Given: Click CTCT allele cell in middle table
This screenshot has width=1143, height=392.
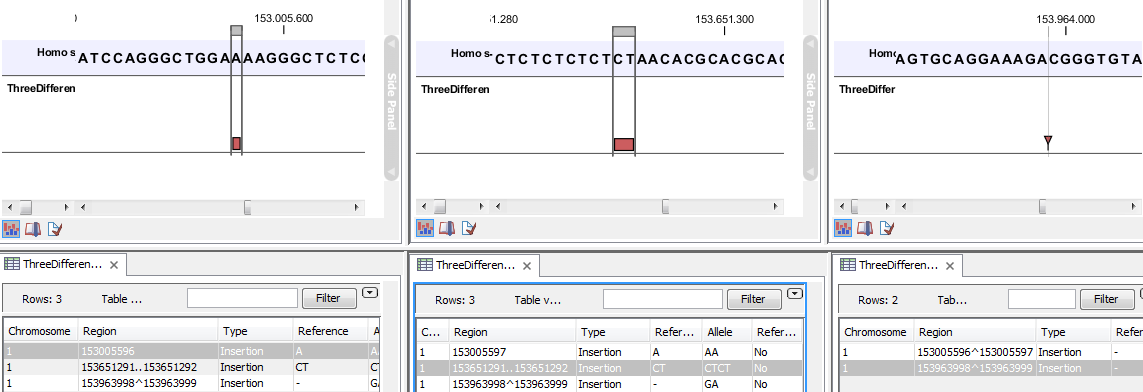Looking at the screenshot, I should coord(727,368).
